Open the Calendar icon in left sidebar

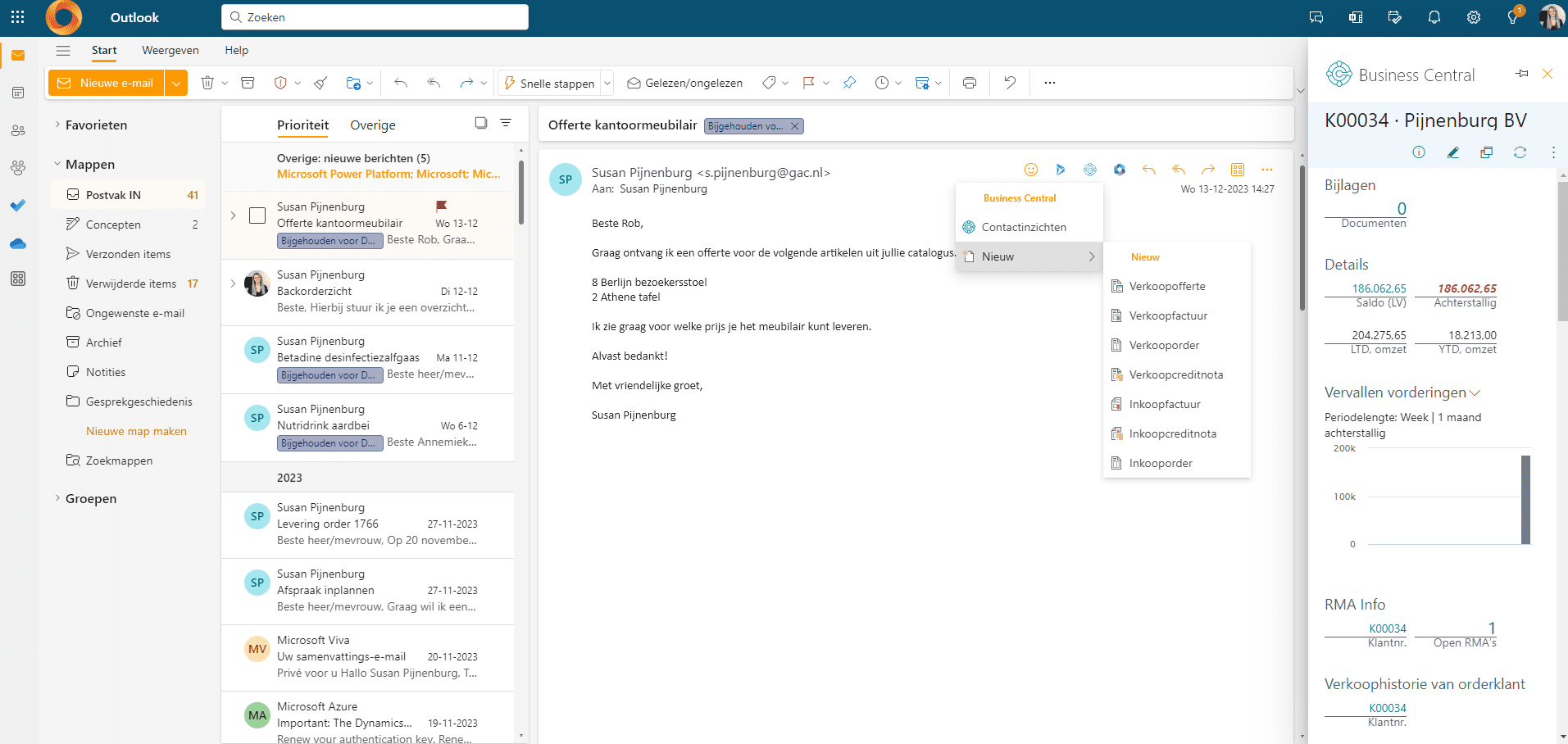(18, 93)
